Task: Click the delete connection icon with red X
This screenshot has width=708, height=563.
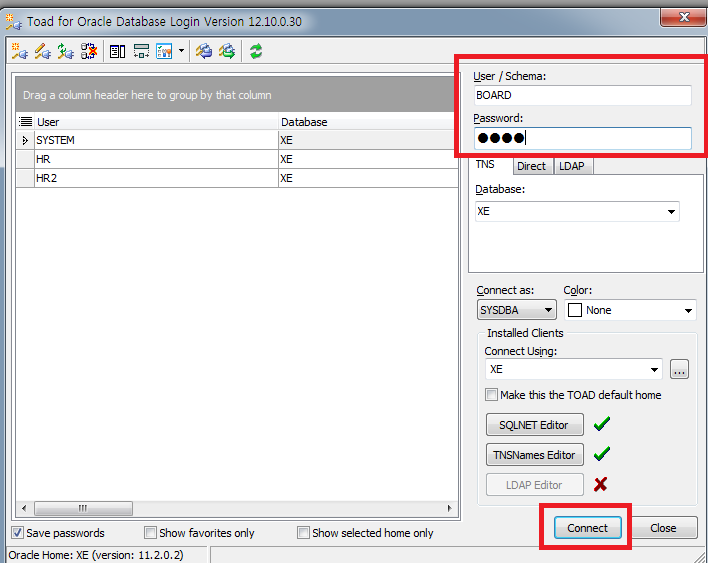Action: (89, 51)
